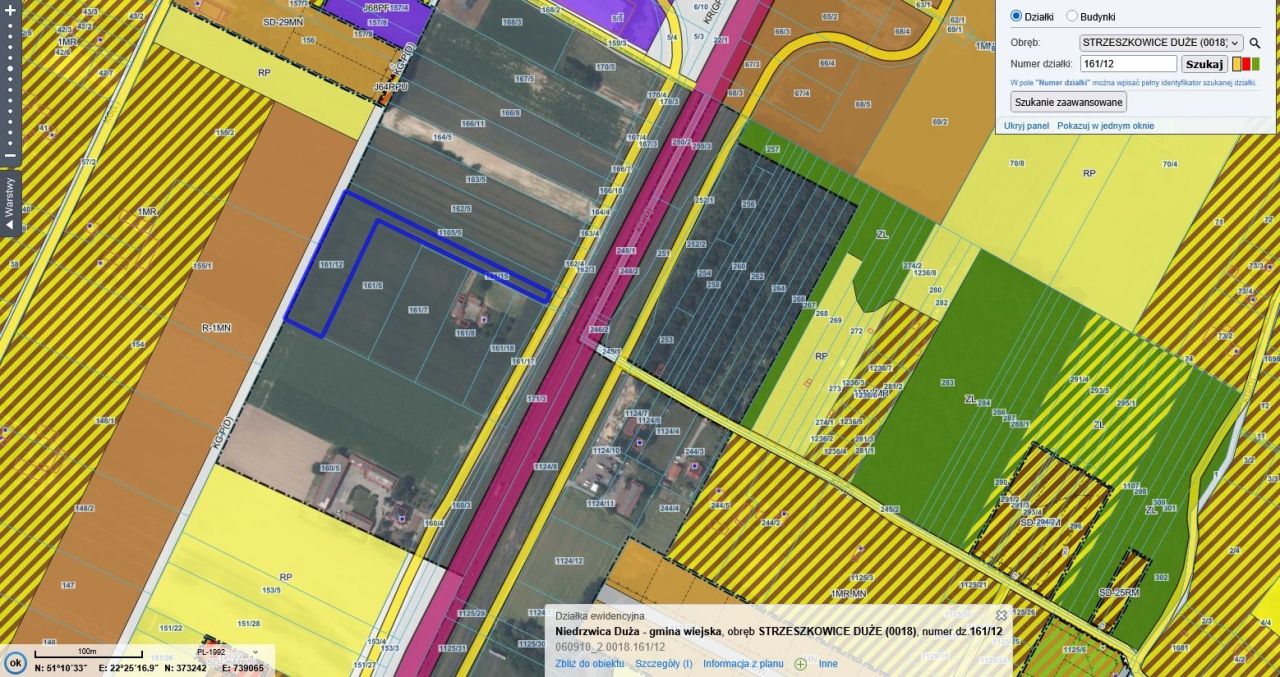Open Informacja z planu link
1280x677 pixels.
[x=743, y=663]
